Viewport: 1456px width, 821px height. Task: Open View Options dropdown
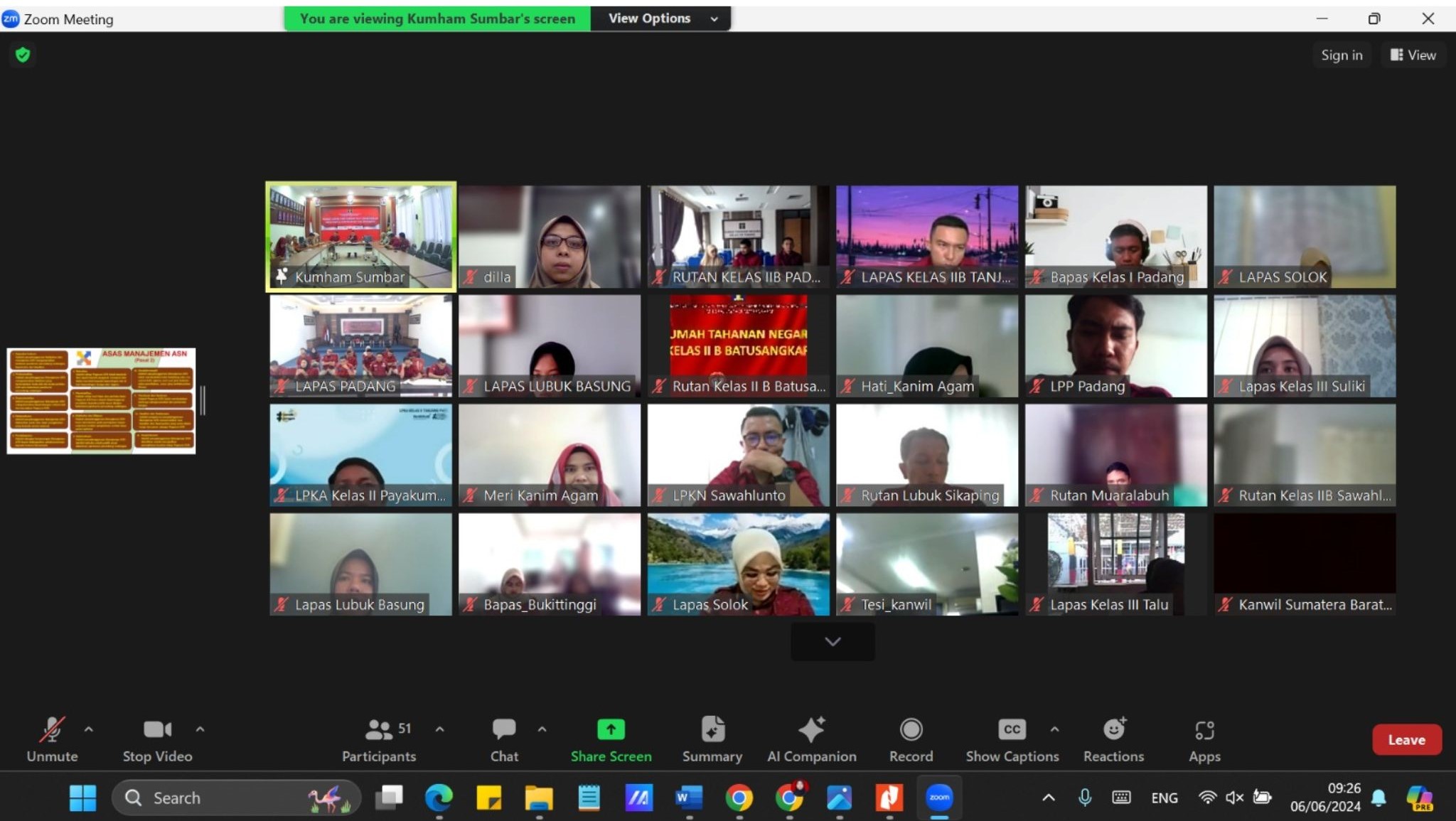(x=660, y=18)
